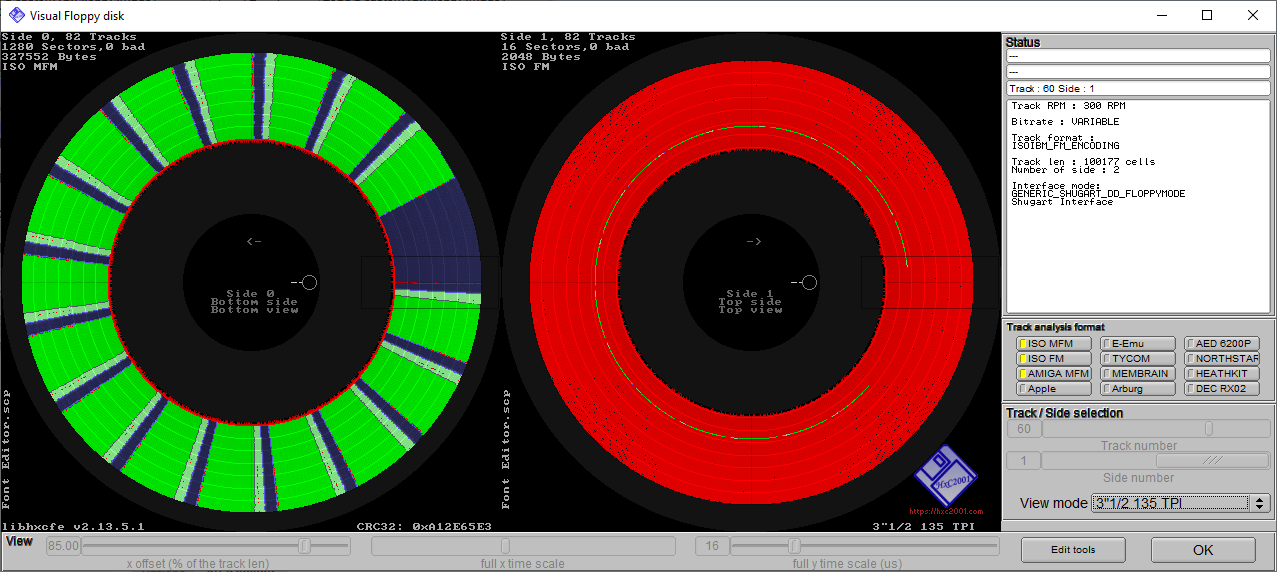Click the 'Track : 60 Side : 1' status field
The height and width of the screenshot is (572, 1277).
[1138, 89]
